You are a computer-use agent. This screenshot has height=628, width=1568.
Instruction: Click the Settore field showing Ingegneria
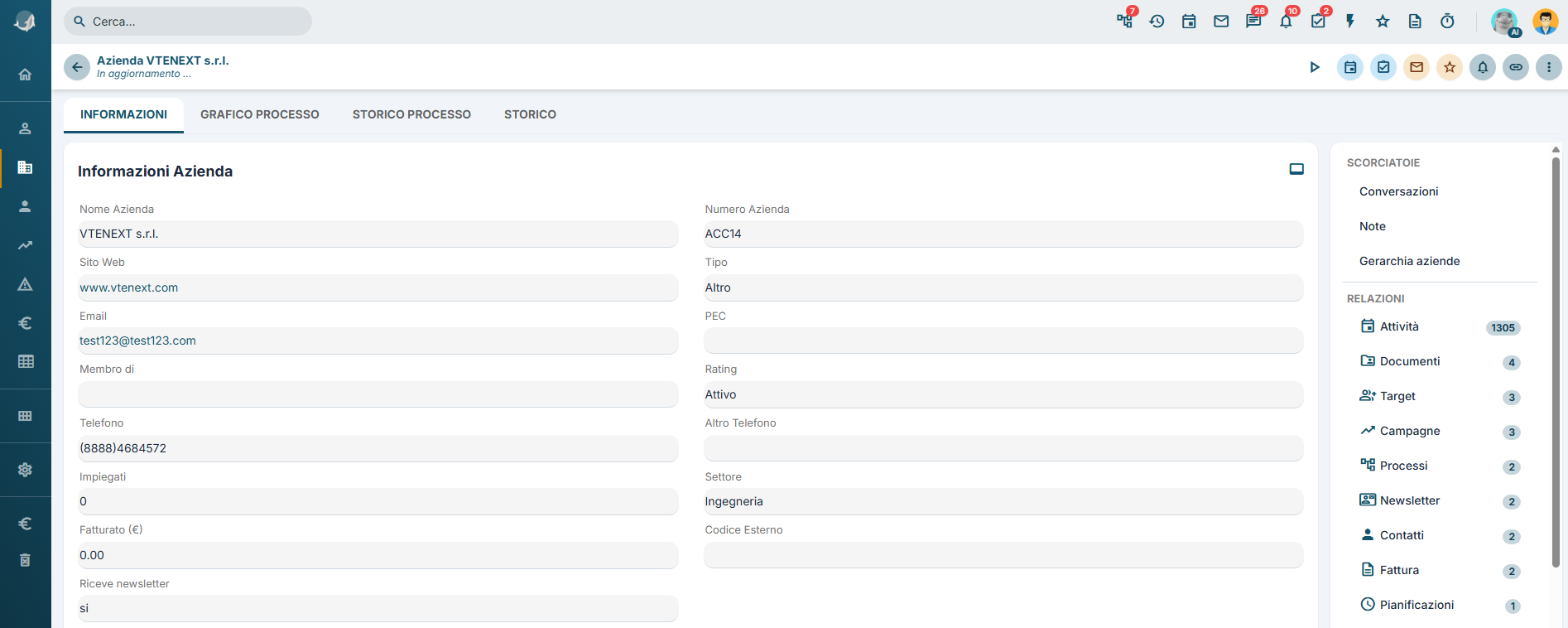tap(1003, 501)
